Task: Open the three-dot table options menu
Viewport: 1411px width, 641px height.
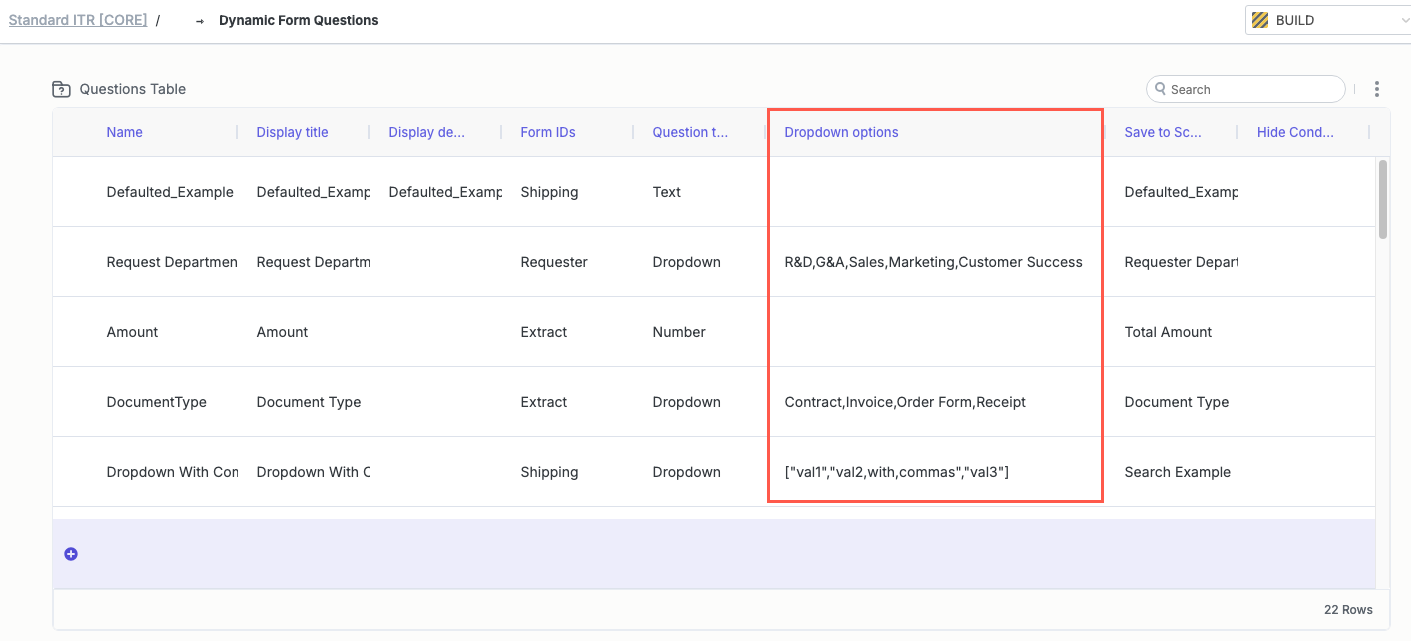Action: (1377, 89)
